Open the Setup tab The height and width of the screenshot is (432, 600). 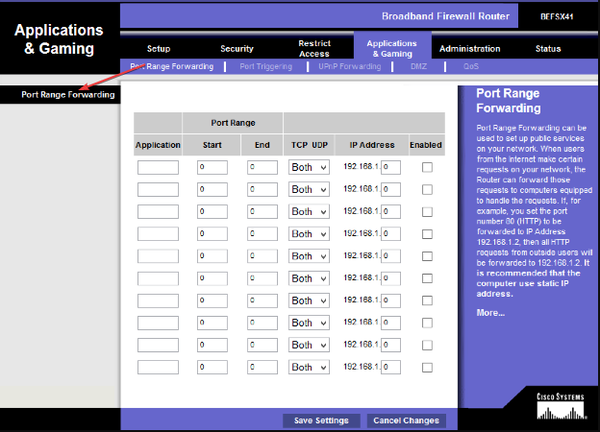(158, 49)
